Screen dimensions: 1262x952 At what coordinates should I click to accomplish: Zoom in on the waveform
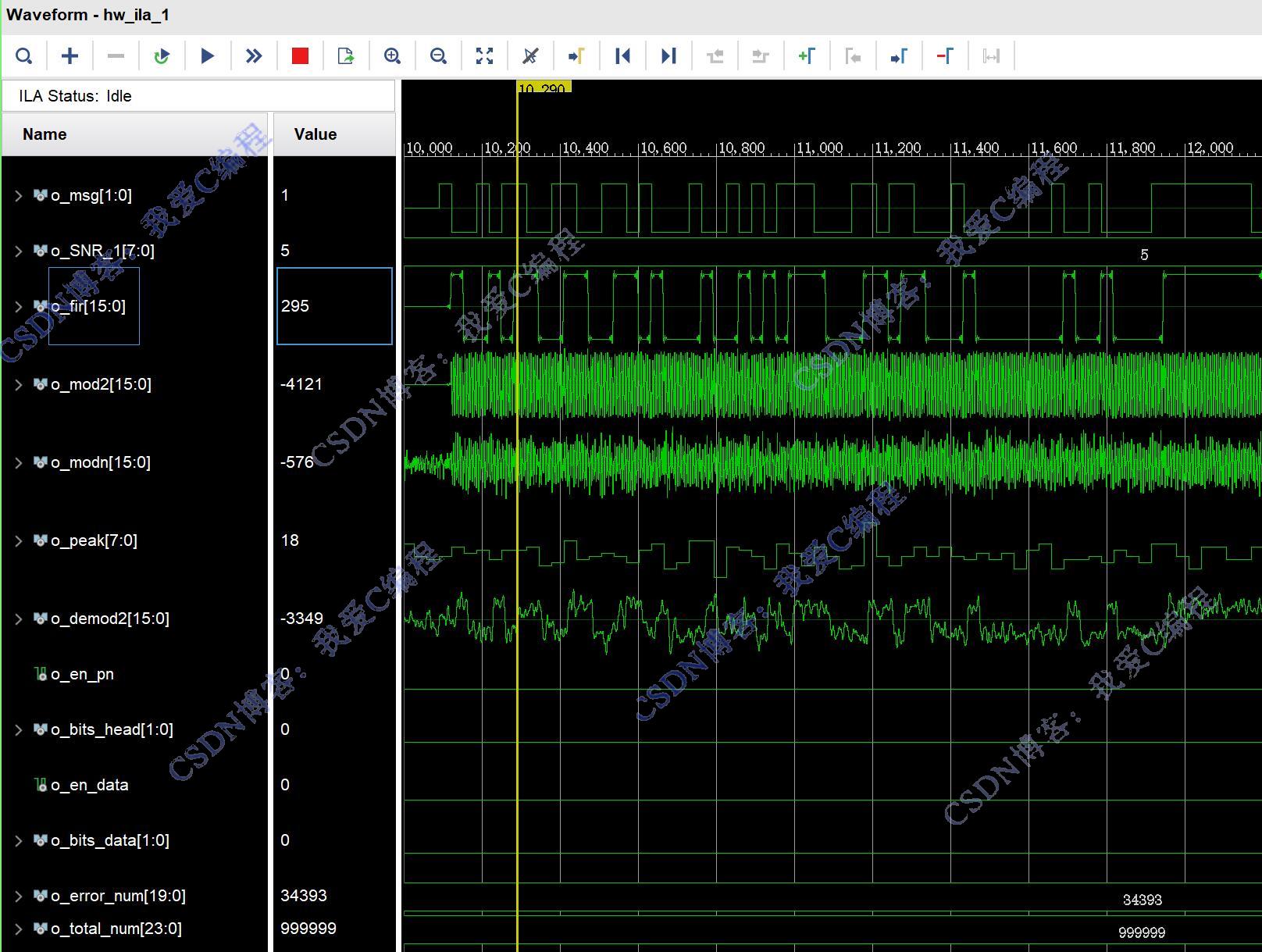pyautogui.click(x=392, y=56)
